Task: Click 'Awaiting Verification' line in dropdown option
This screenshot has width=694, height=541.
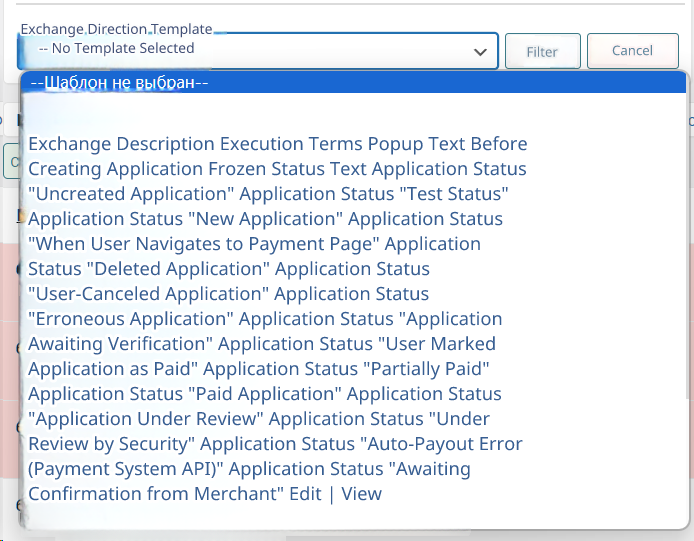Action: click(120, 344)
